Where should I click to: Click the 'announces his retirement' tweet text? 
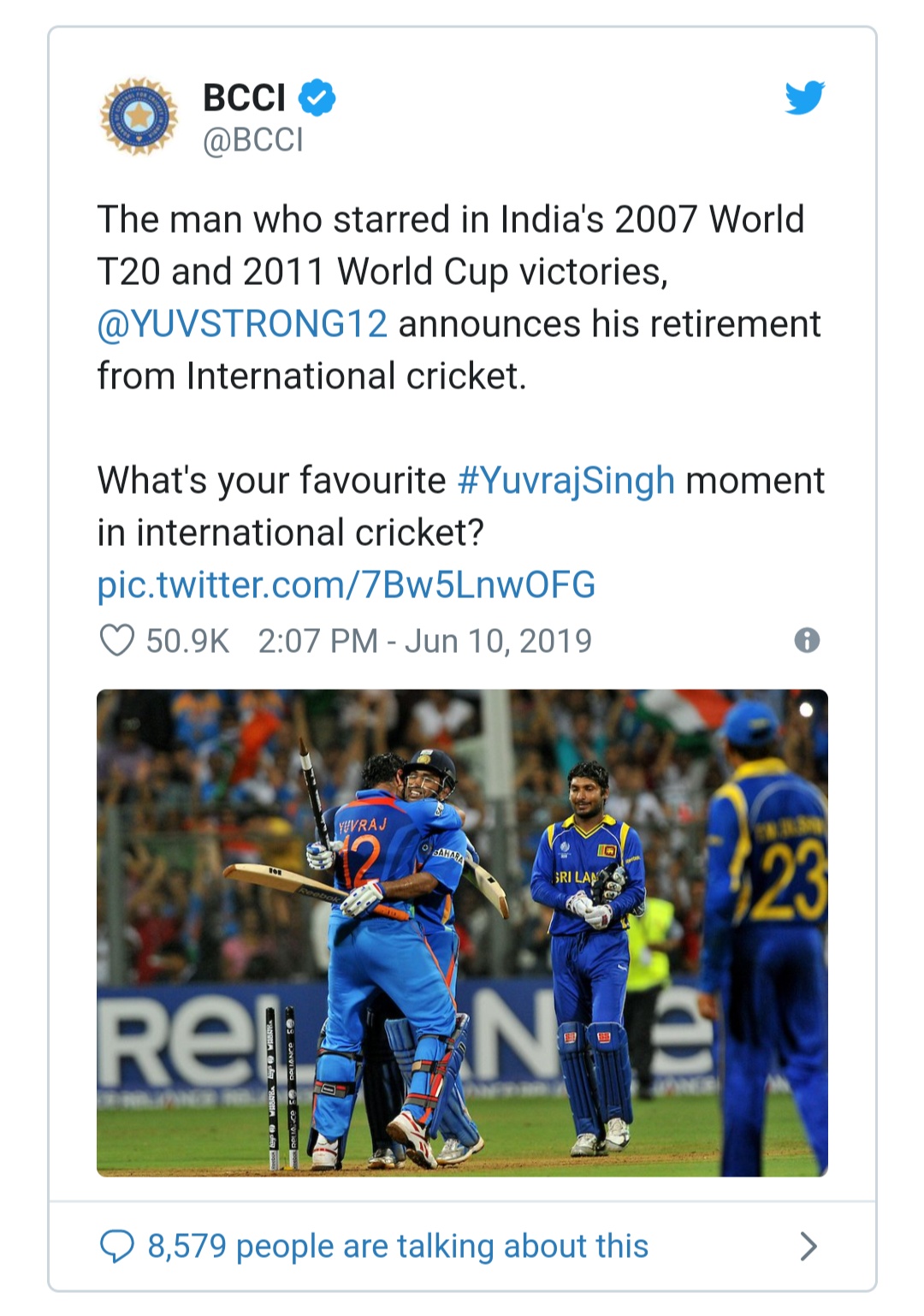609,324
